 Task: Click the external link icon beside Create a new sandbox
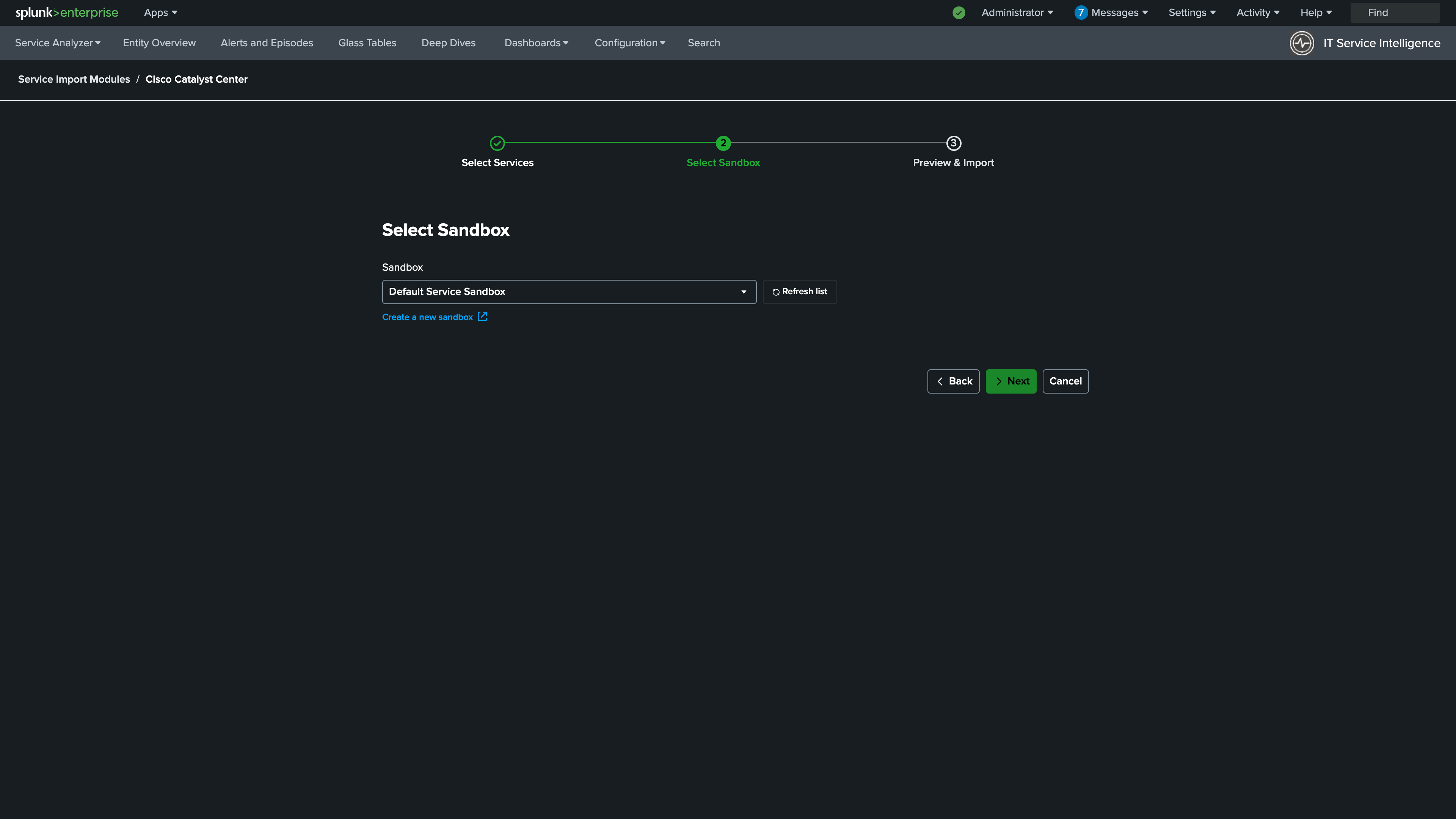[482, 317]
